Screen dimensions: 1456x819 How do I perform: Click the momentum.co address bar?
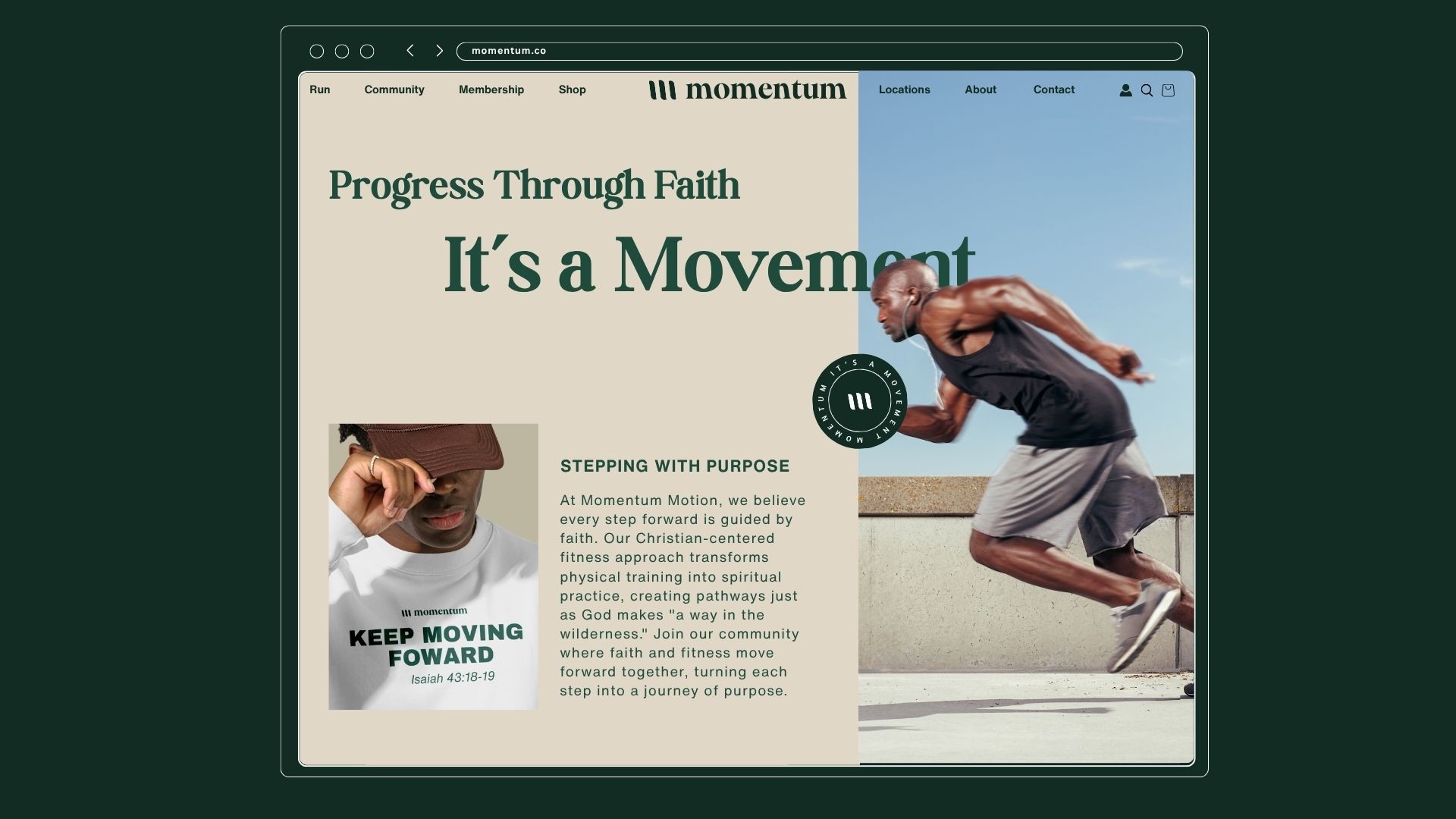tap(819, 51)
